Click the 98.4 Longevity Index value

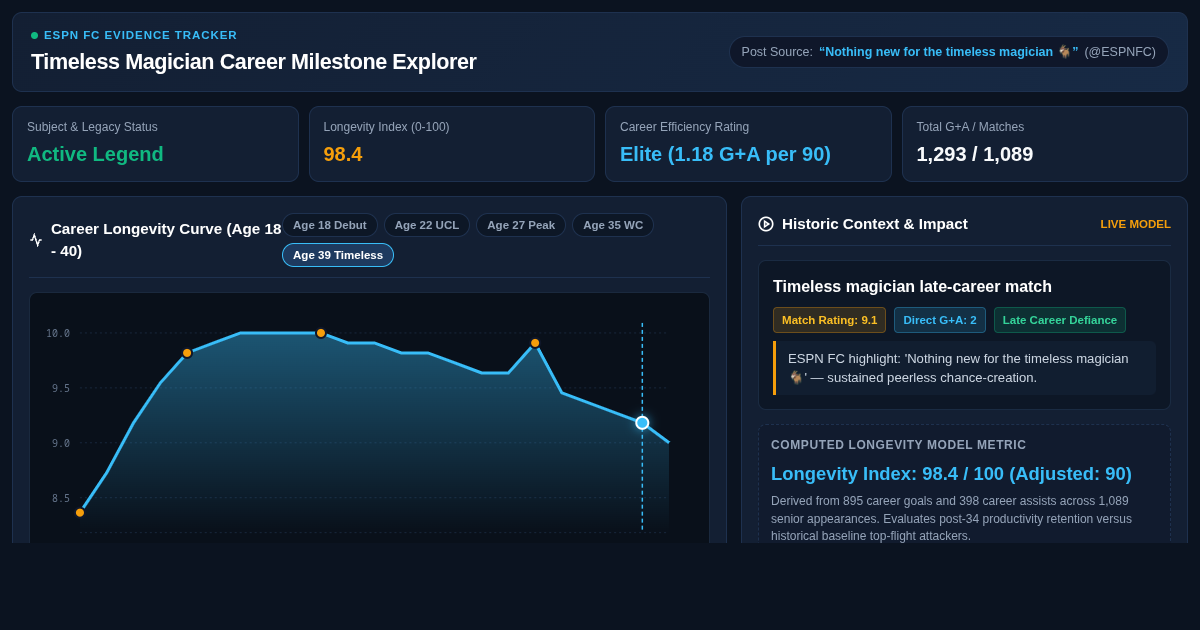[343, 154]
